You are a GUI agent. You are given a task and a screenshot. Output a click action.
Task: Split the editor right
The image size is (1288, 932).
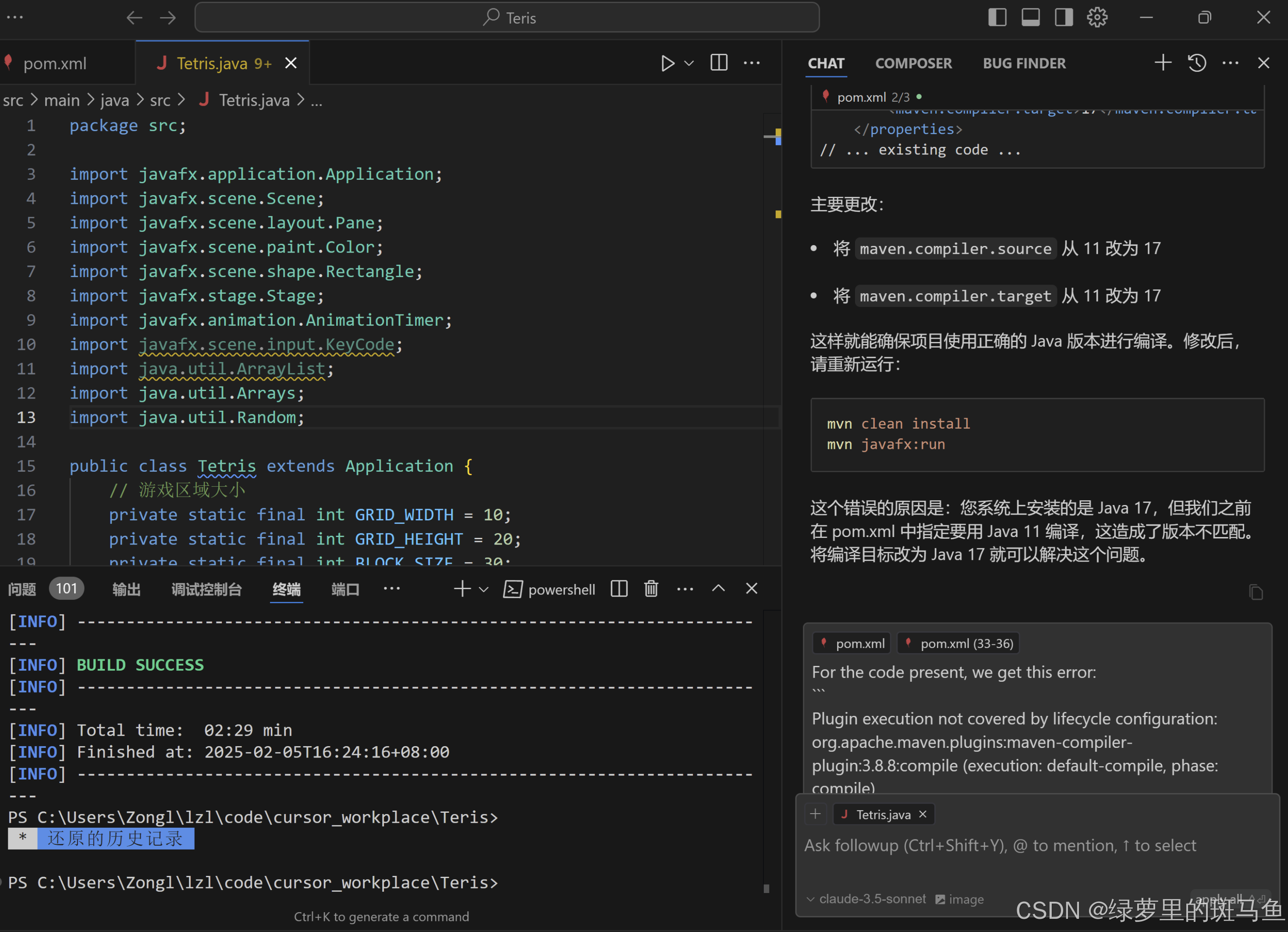pyautogui.click(x=719, y=63)
